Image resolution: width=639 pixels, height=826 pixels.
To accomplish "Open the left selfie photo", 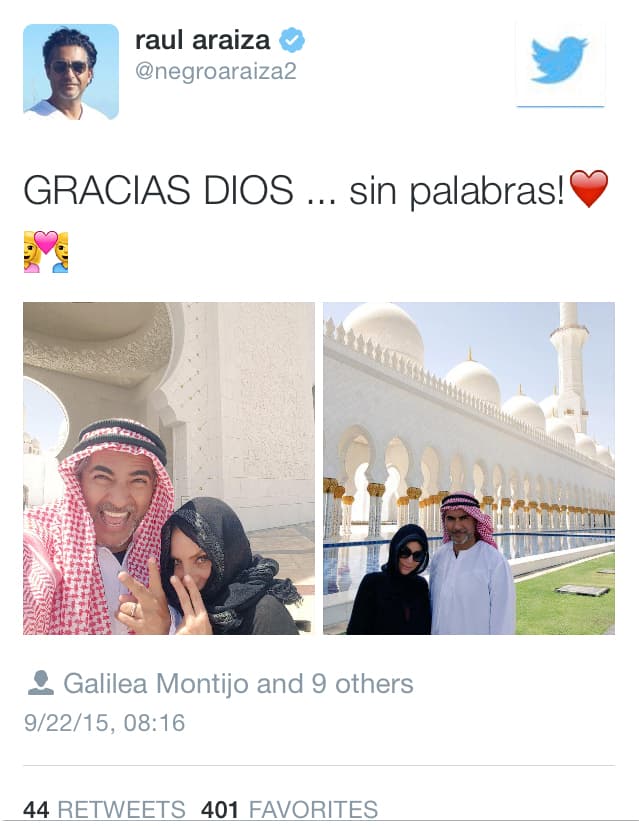I will [169, 468].
